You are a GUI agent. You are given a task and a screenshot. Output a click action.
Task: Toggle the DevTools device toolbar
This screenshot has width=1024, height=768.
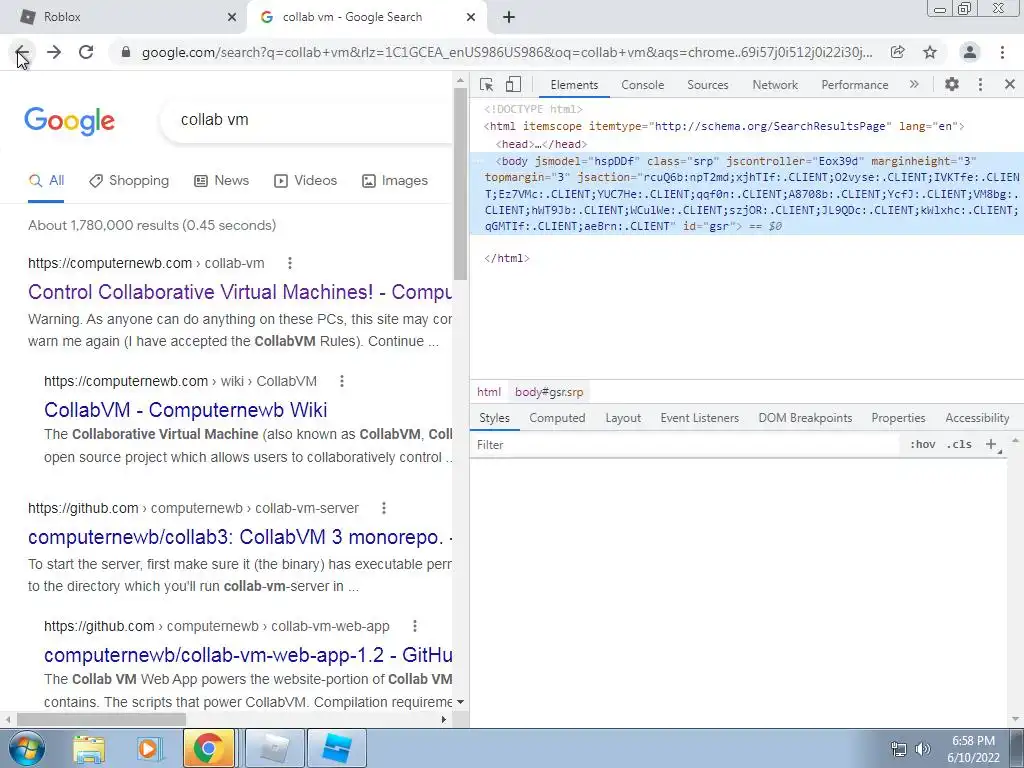[513, 84]
